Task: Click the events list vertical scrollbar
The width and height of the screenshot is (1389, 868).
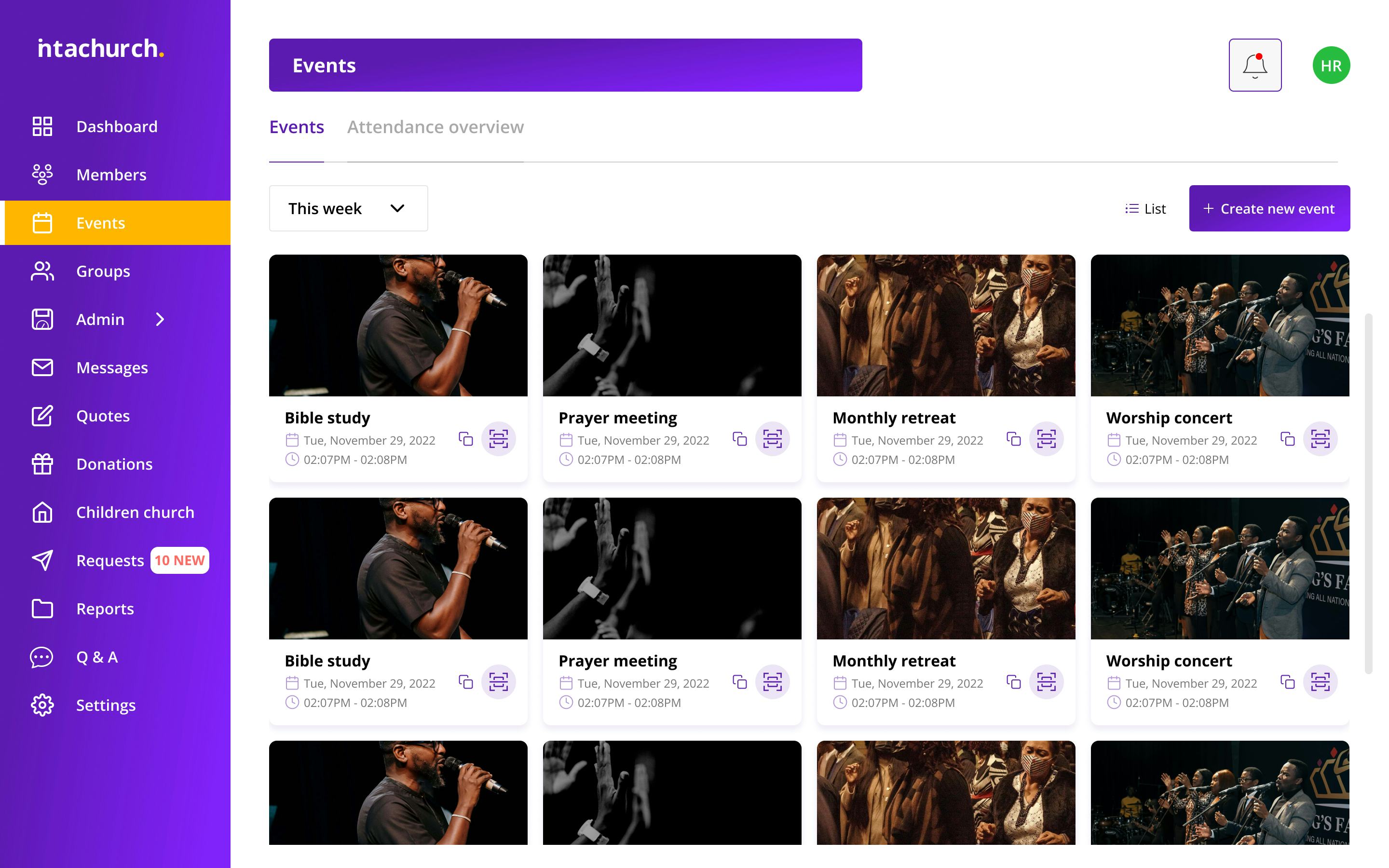Action: [1368, 494]
